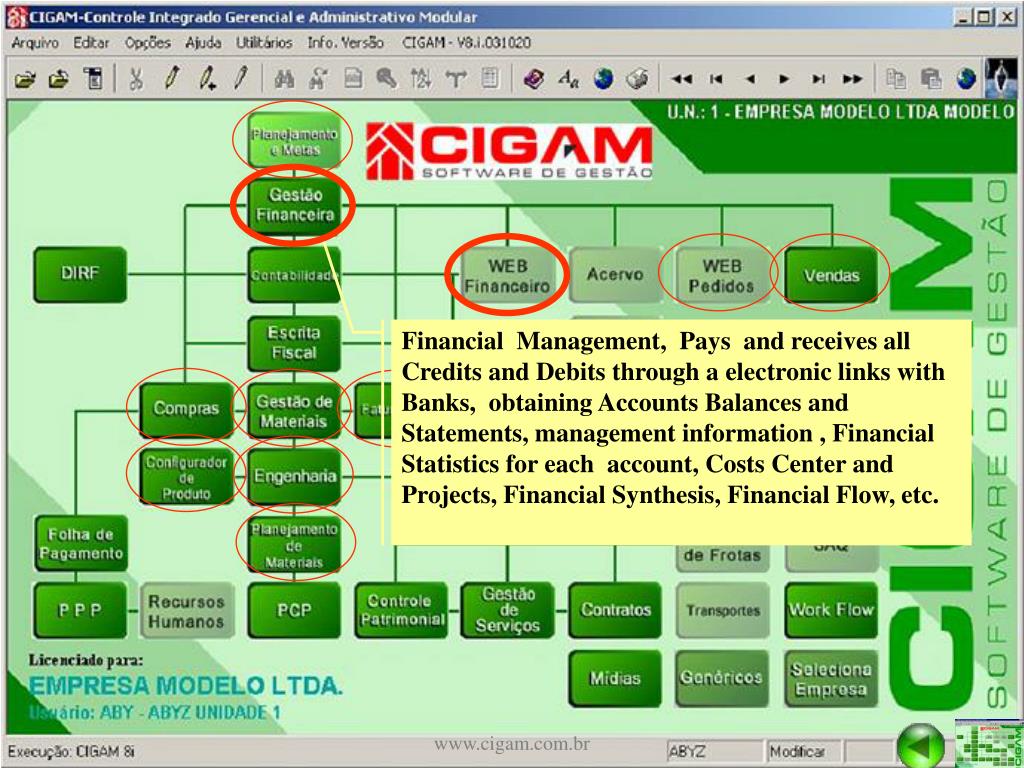
Task: Open the Vendas module
Action: pyautogui.click(x=831, y=275)
